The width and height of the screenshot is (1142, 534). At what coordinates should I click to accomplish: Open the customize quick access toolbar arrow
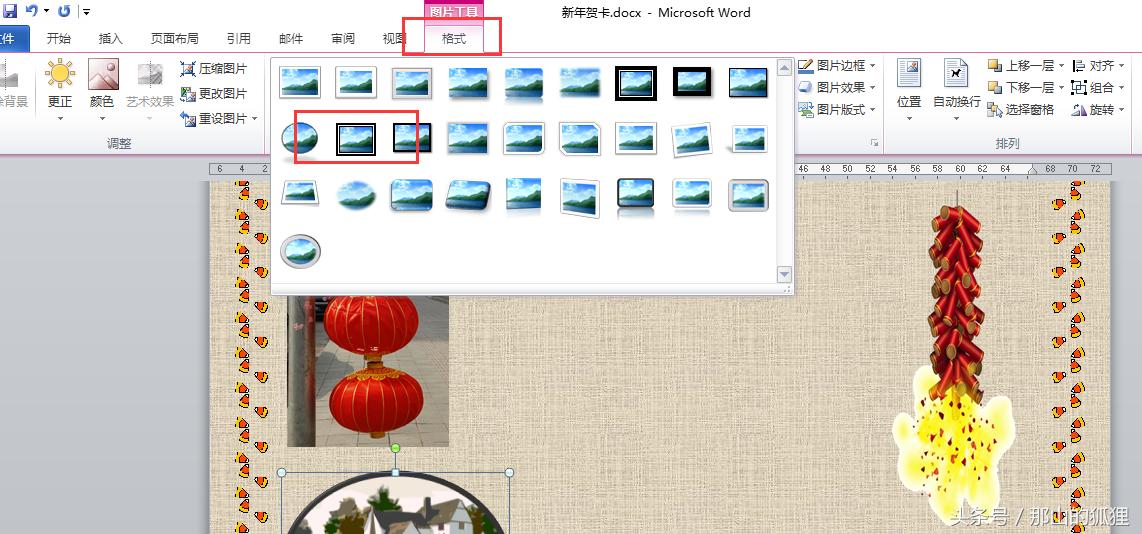point(86,12)
